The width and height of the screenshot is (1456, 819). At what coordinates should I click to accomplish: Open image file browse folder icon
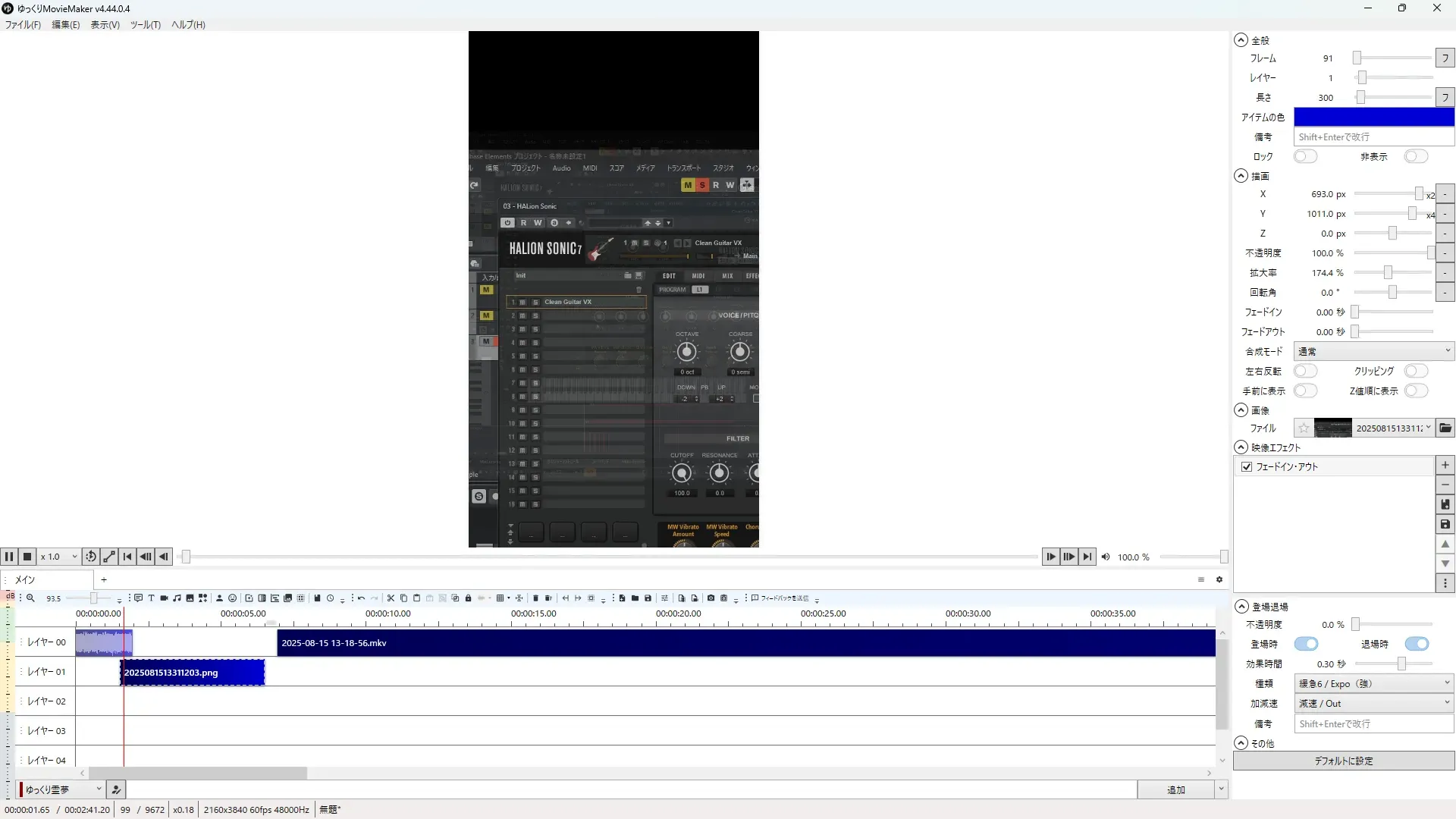coord(1445,428)
